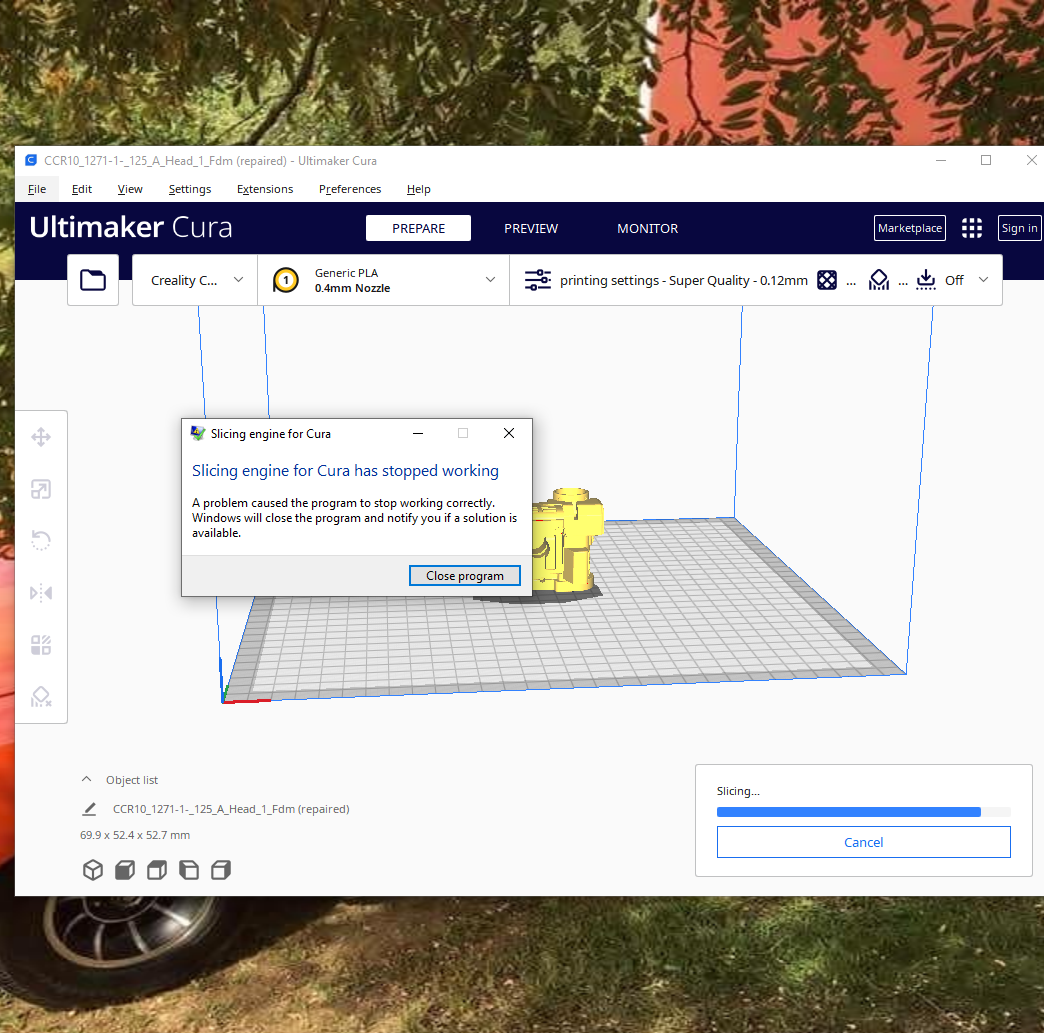Switch to the PREVIEW stage
Screen dimensions: 1044x1033
[x=531, y=228]
